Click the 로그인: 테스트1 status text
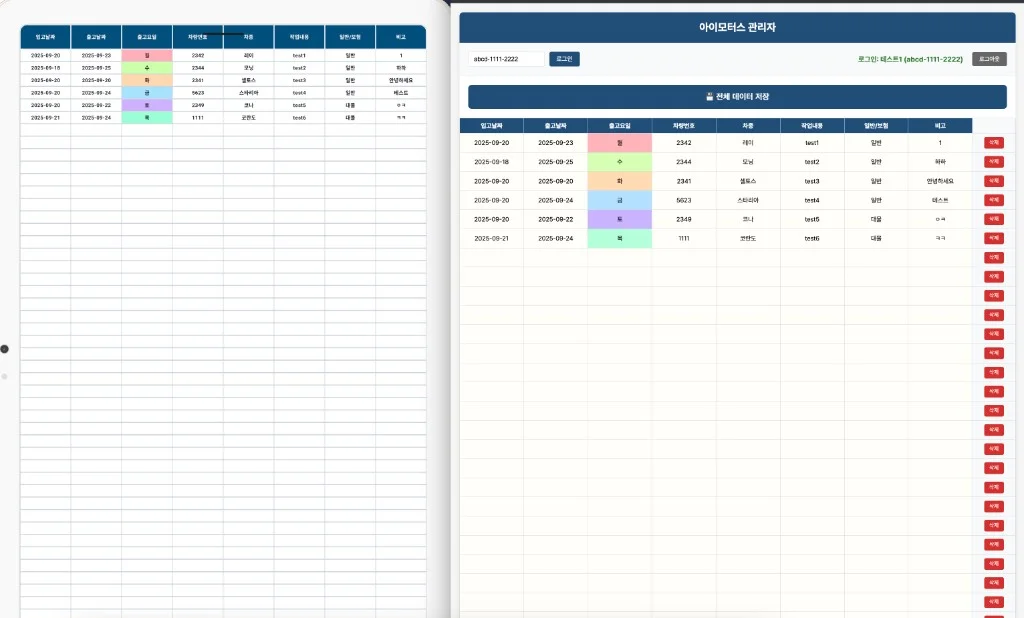1024x618 pixels. (910, 59)
